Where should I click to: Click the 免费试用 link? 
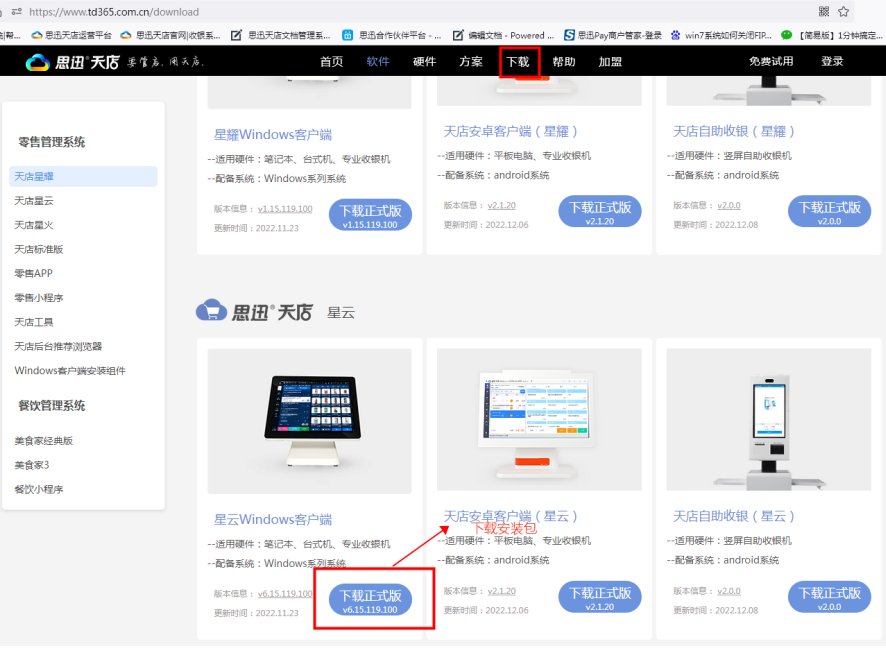pyautogui.click(x=771, y=61)
